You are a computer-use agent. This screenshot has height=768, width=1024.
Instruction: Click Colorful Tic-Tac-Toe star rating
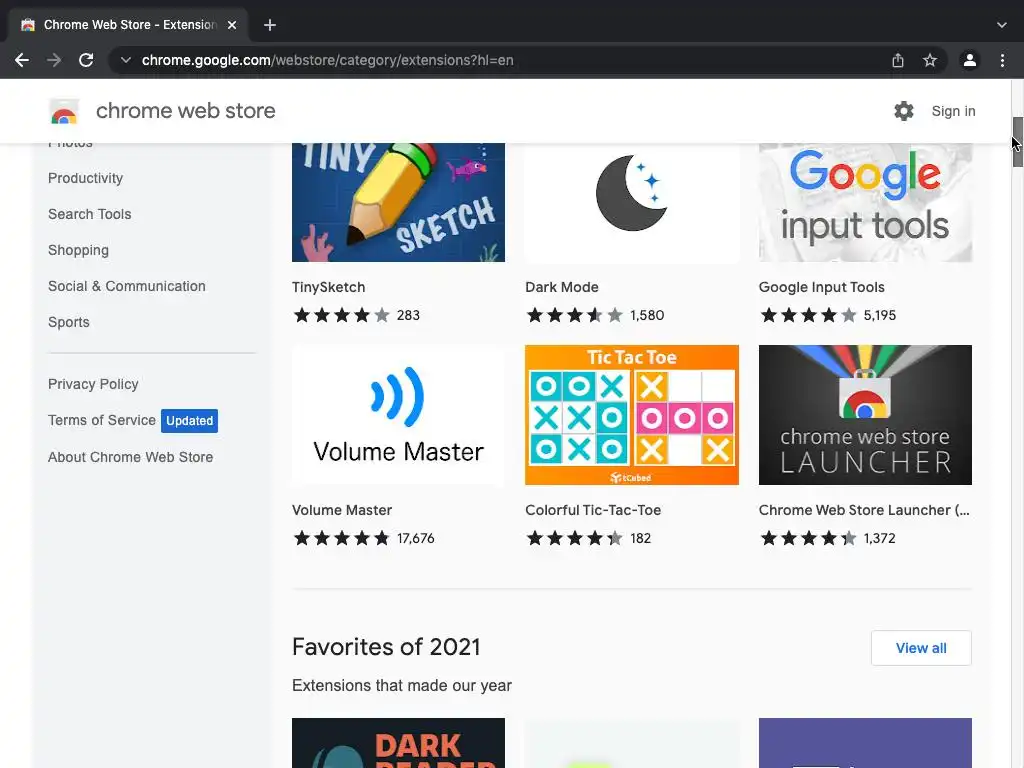point(575,538)
